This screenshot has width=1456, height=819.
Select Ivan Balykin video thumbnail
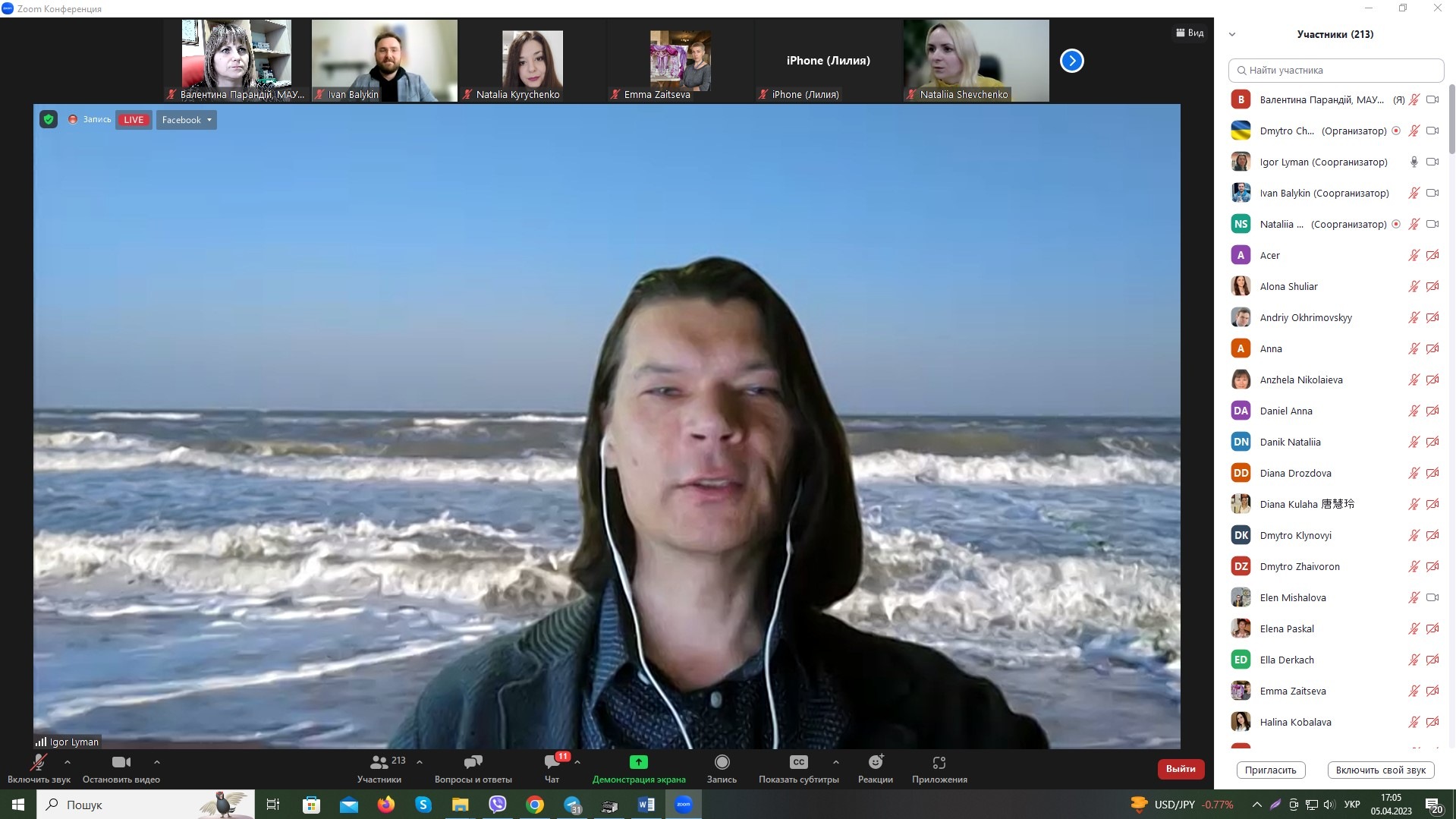[x=385, y=61]
